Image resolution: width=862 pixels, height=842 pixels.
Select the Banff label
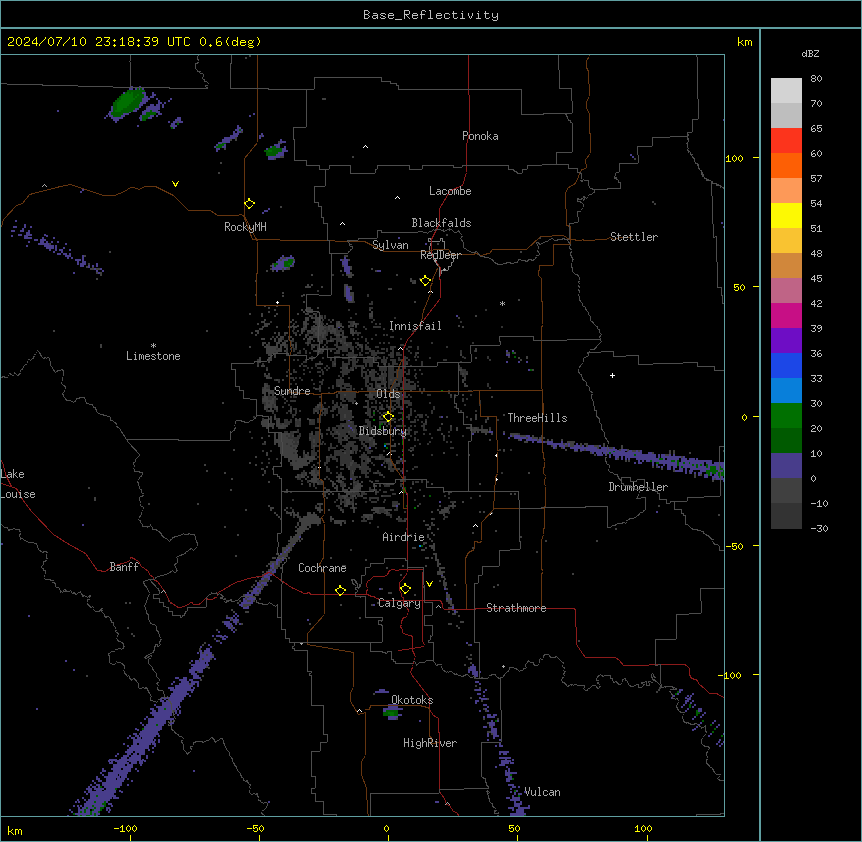click(124, 567)
